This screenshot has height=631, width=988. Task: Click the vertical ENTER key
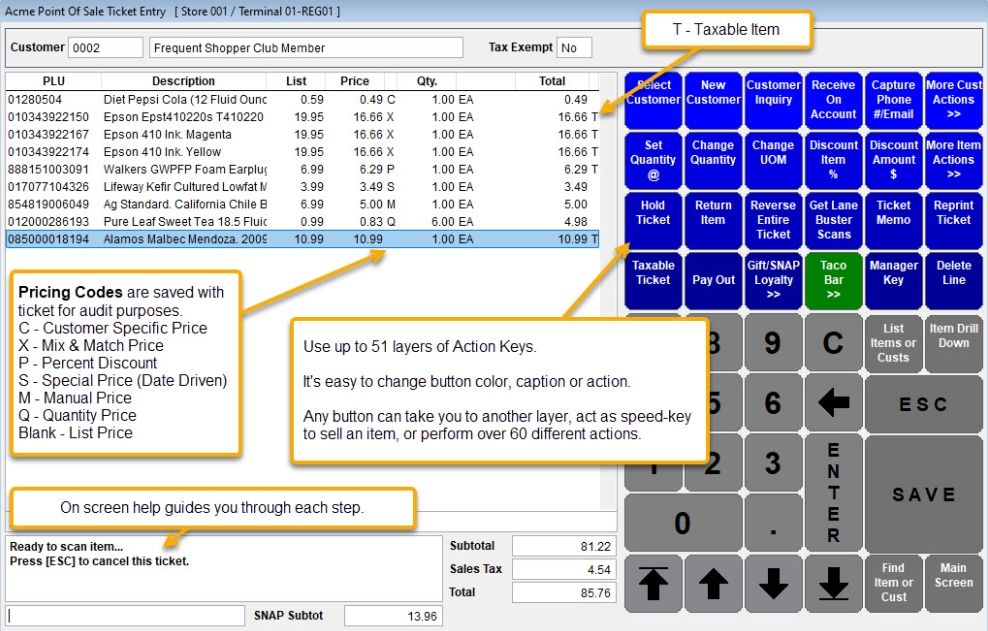833,493
